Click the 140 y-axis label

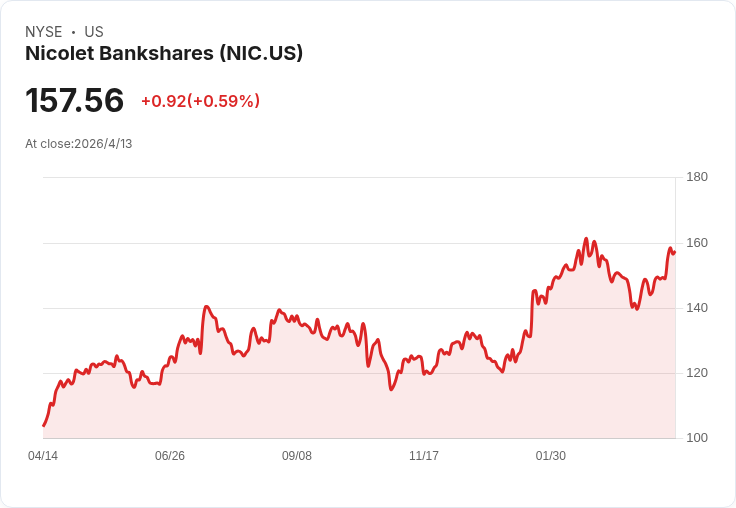(697, 308)
